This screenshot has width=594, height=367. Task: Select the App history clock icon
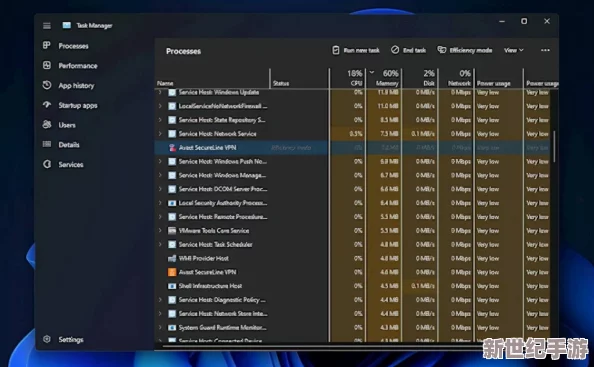click(47, 85)
